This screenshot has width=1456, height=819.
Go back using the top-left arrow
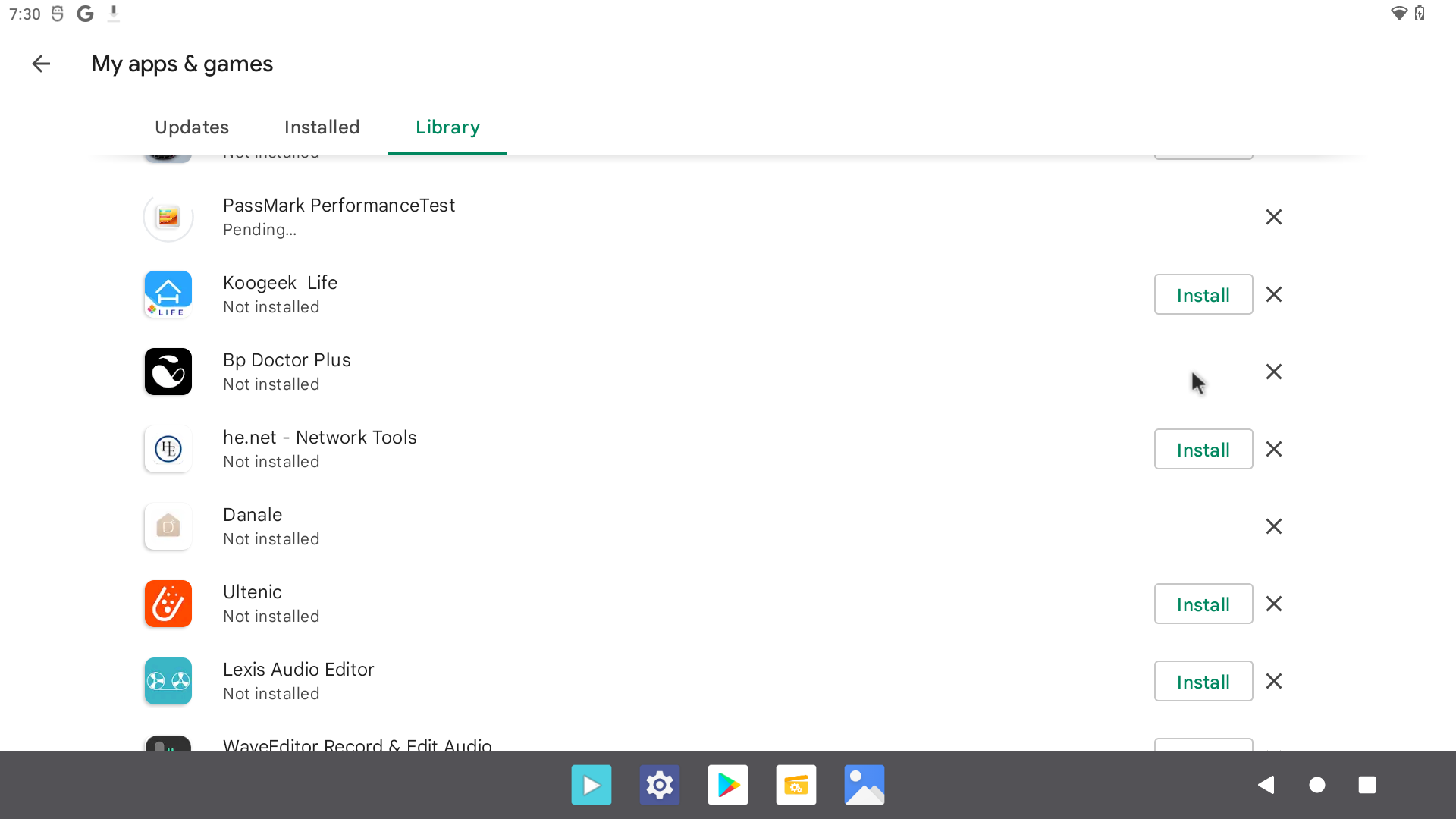coord(41,64)
